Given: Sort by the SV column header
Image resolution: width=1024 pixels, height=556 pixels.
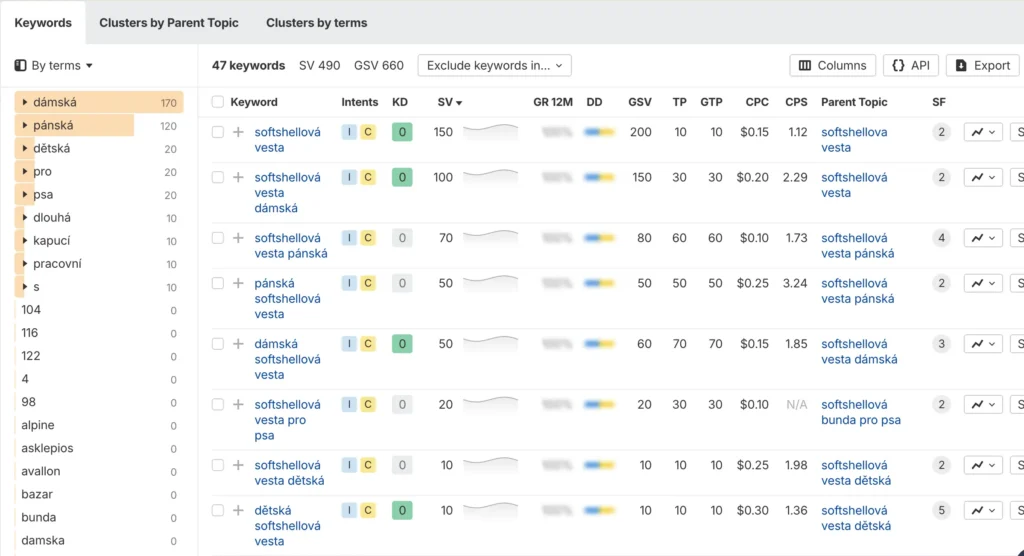Looking at the screenshot, I should (x=449, y=102).
